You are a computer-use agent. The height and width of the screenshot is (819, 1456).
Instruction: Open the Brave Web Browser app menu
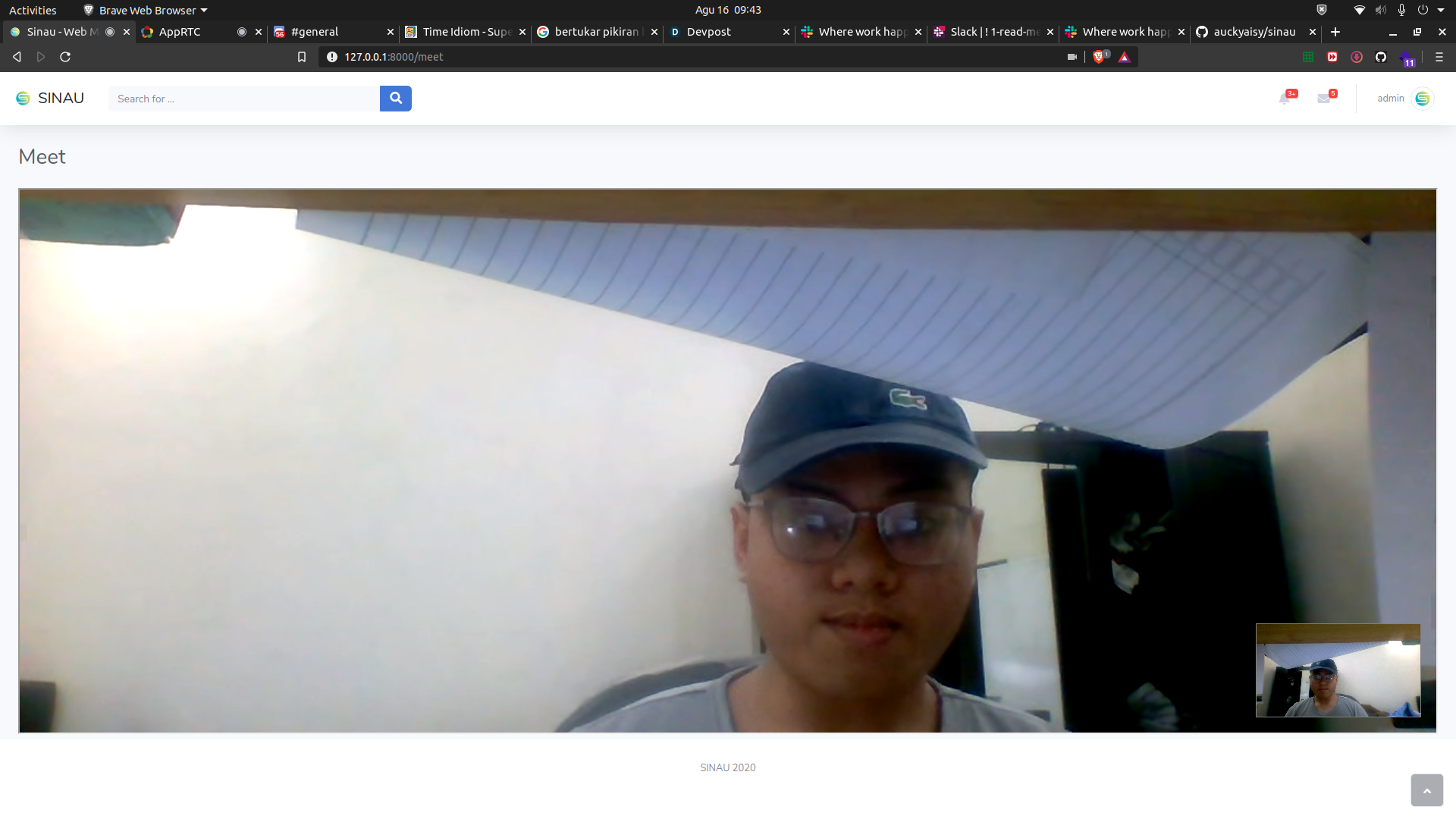click(x=146, y=10)
